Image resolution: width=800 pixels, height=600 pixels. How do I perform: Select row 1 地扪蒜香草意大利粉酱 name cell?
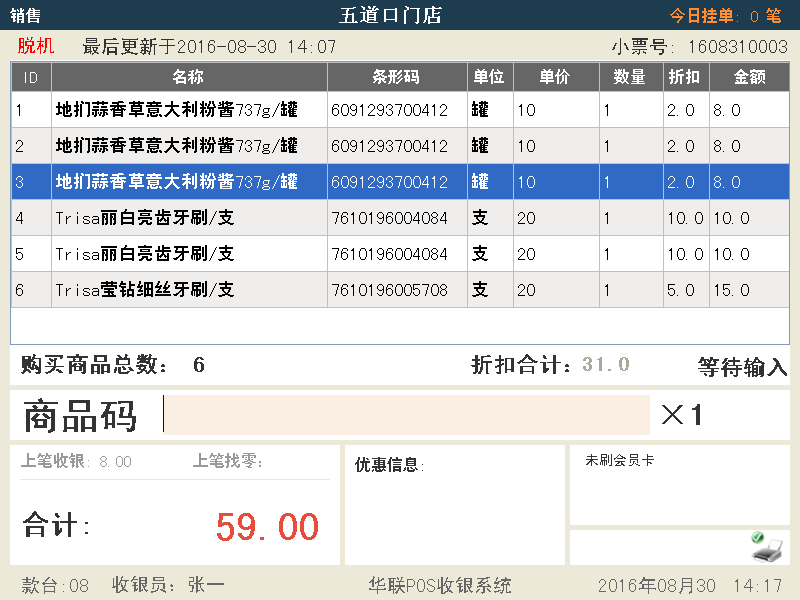(189, 110)
